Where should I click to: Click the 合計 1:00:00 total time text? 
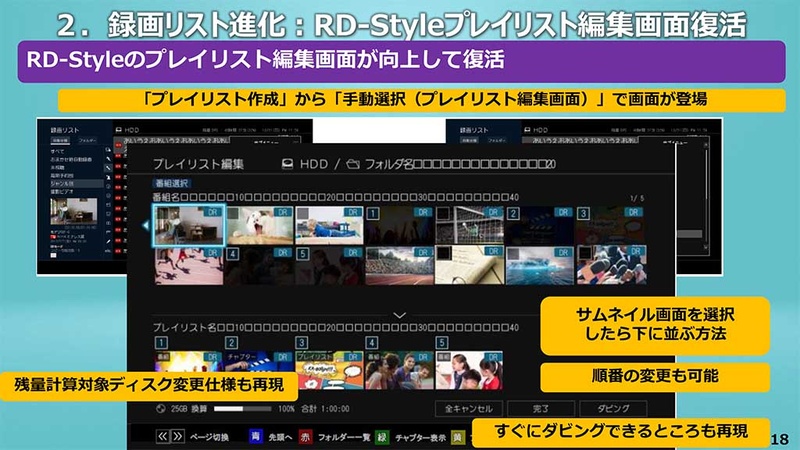coord(325,409)
